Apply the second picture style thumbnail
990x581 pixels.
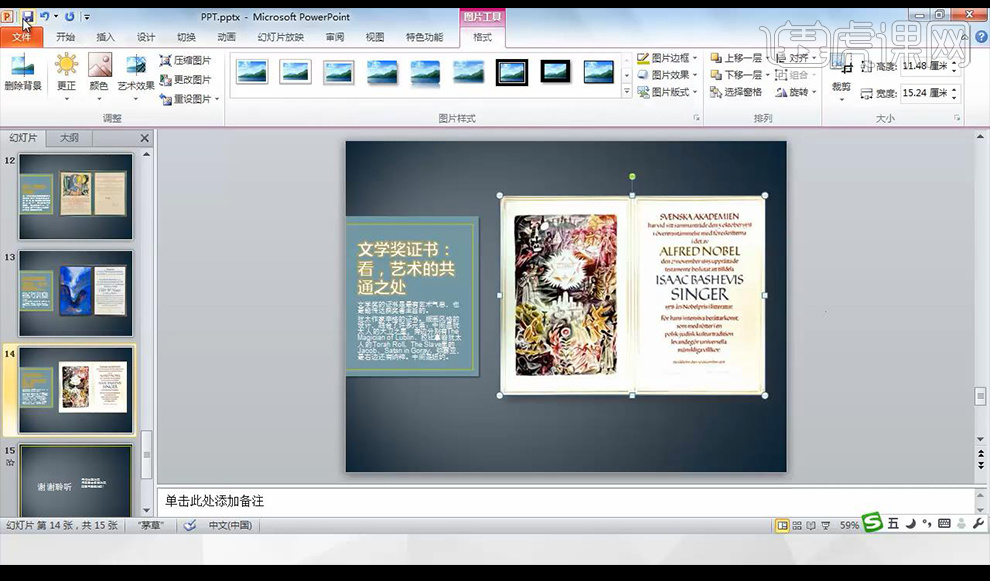pyautogui.click(x=295, y=72)
